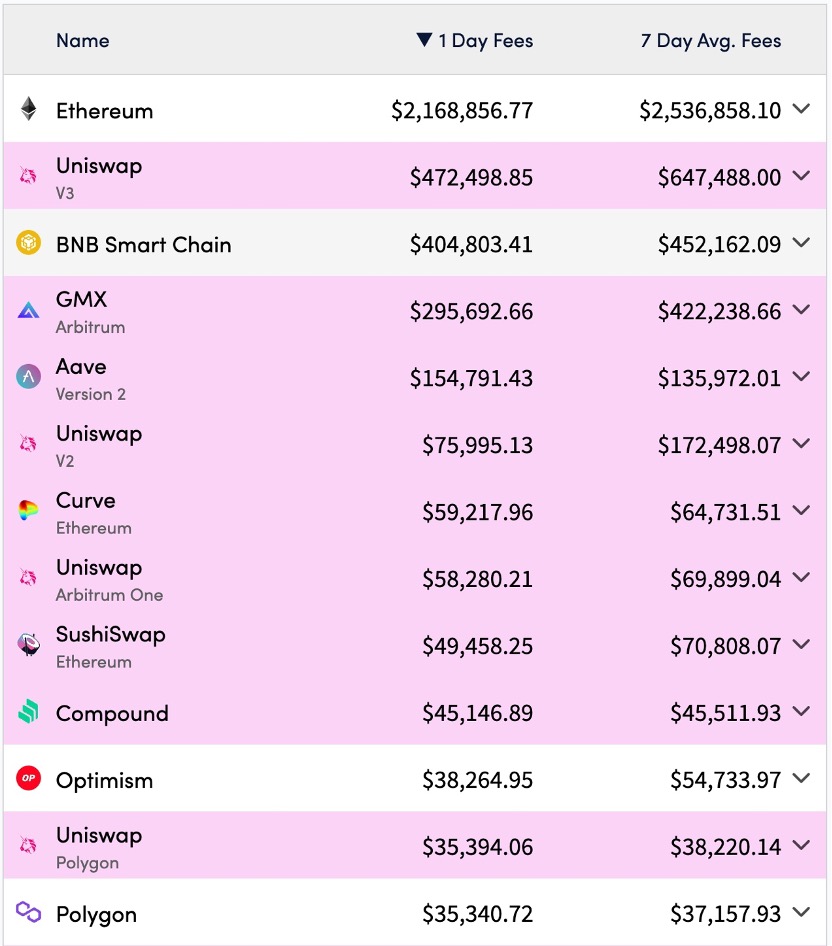The width and height of the screenshot is (832, 946).
Task: Expand details for GMX on Arbitrum
Action: [x=803, y=311]
